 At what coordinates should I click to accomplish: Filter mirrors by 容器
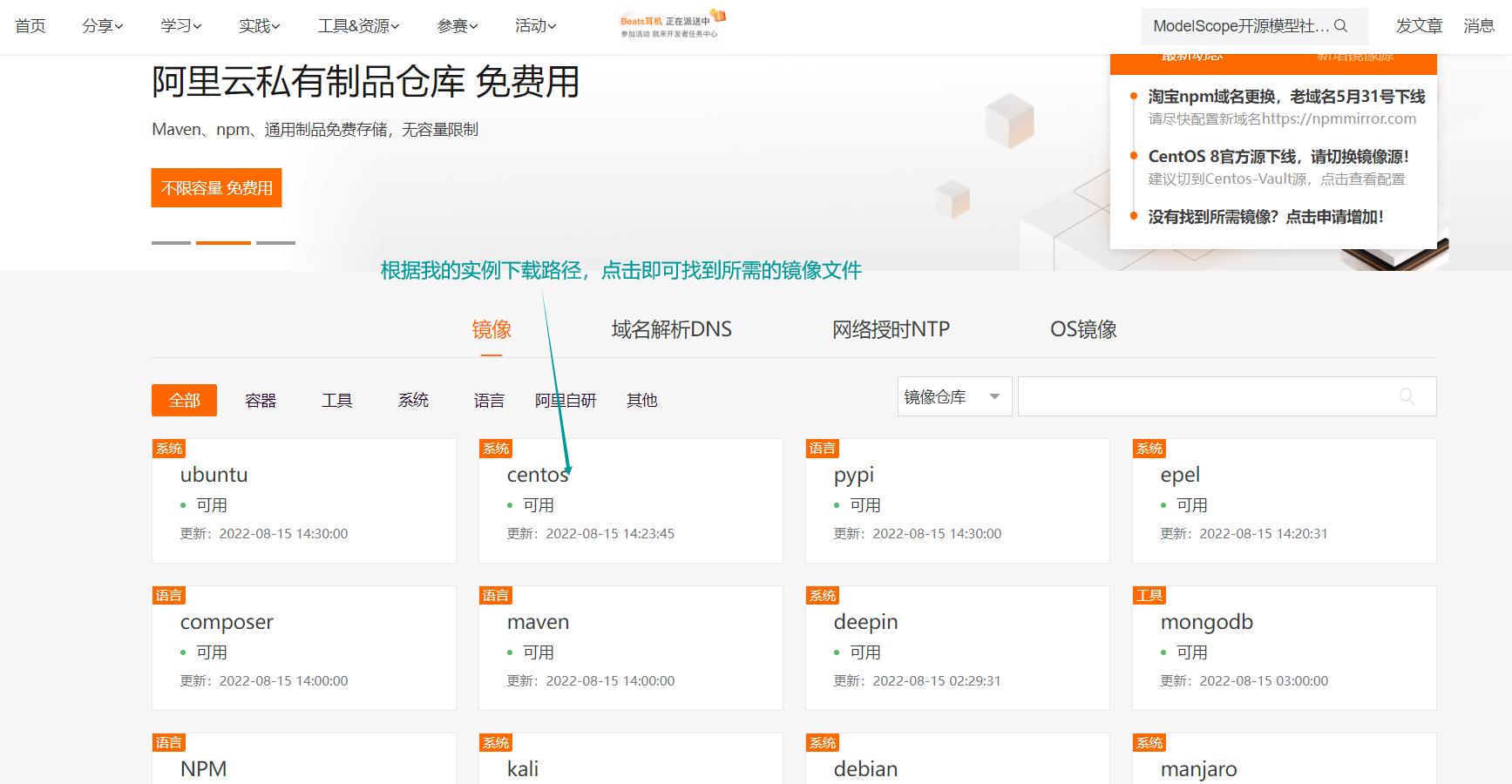(x=261, y=401)
